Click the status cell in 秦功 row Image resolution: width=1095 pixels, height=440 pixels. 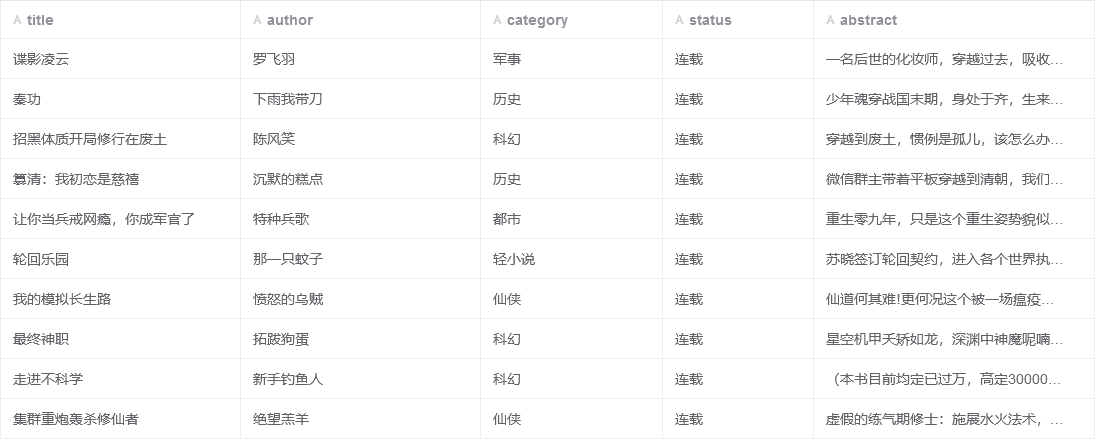pyautogui.click(x=689, y=99)
